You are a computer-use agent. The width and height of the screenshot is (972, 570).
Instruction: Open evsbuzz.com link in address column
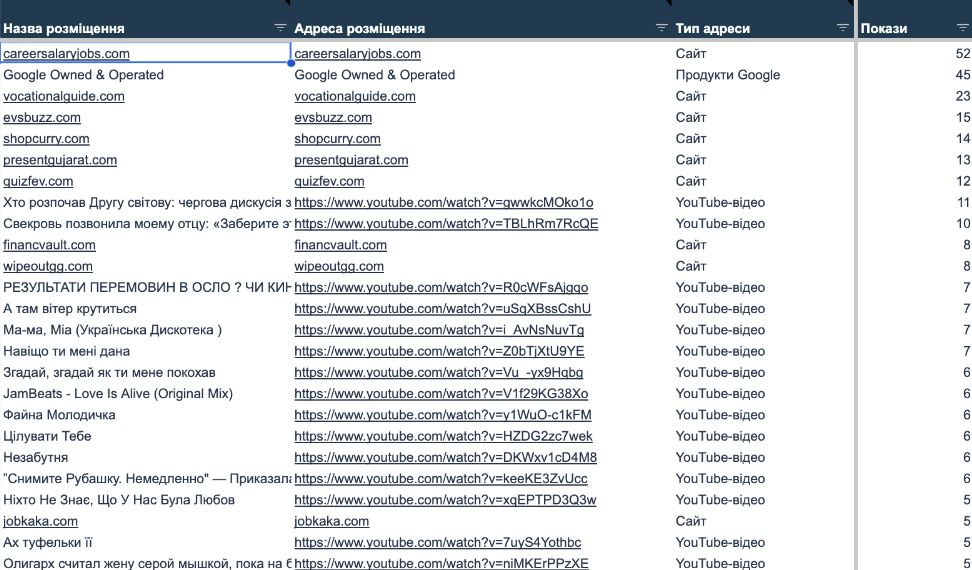pos(334,117)
